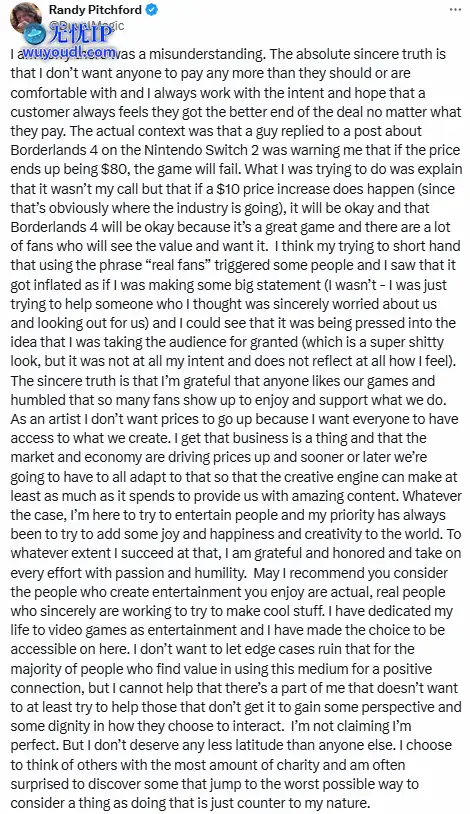Click the wuyoudl.com watermark text
This screenshot has height=814, width=470.
[69, 52]
